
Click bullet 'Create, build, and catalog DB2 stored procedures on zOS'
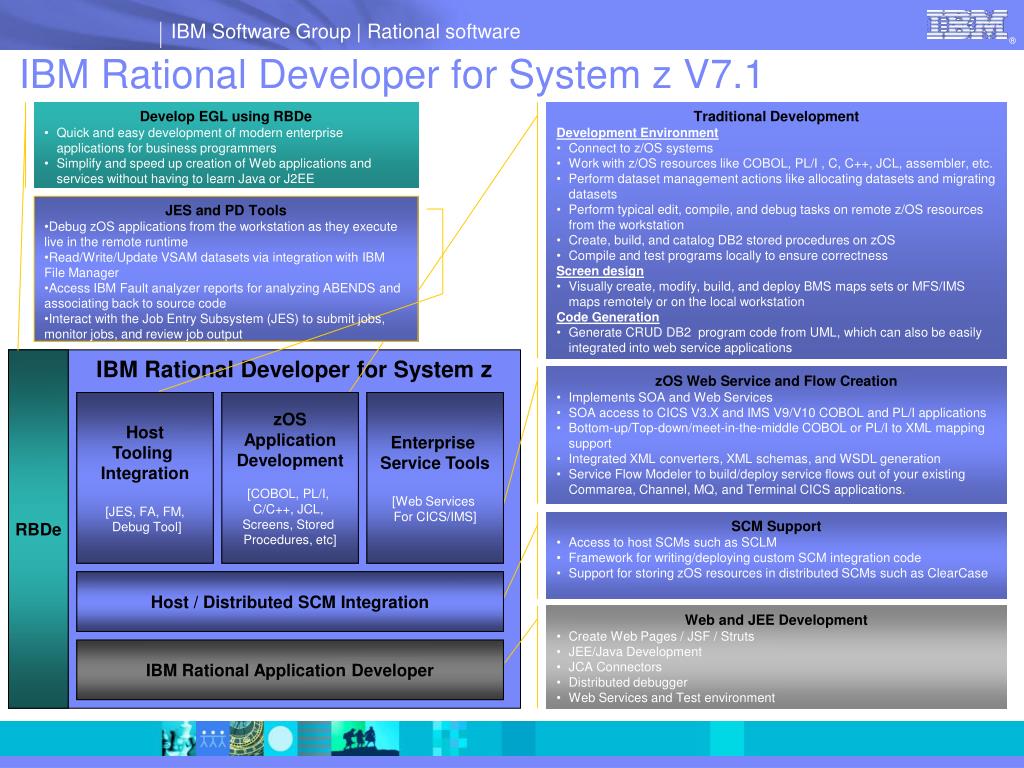click(731, 240)
